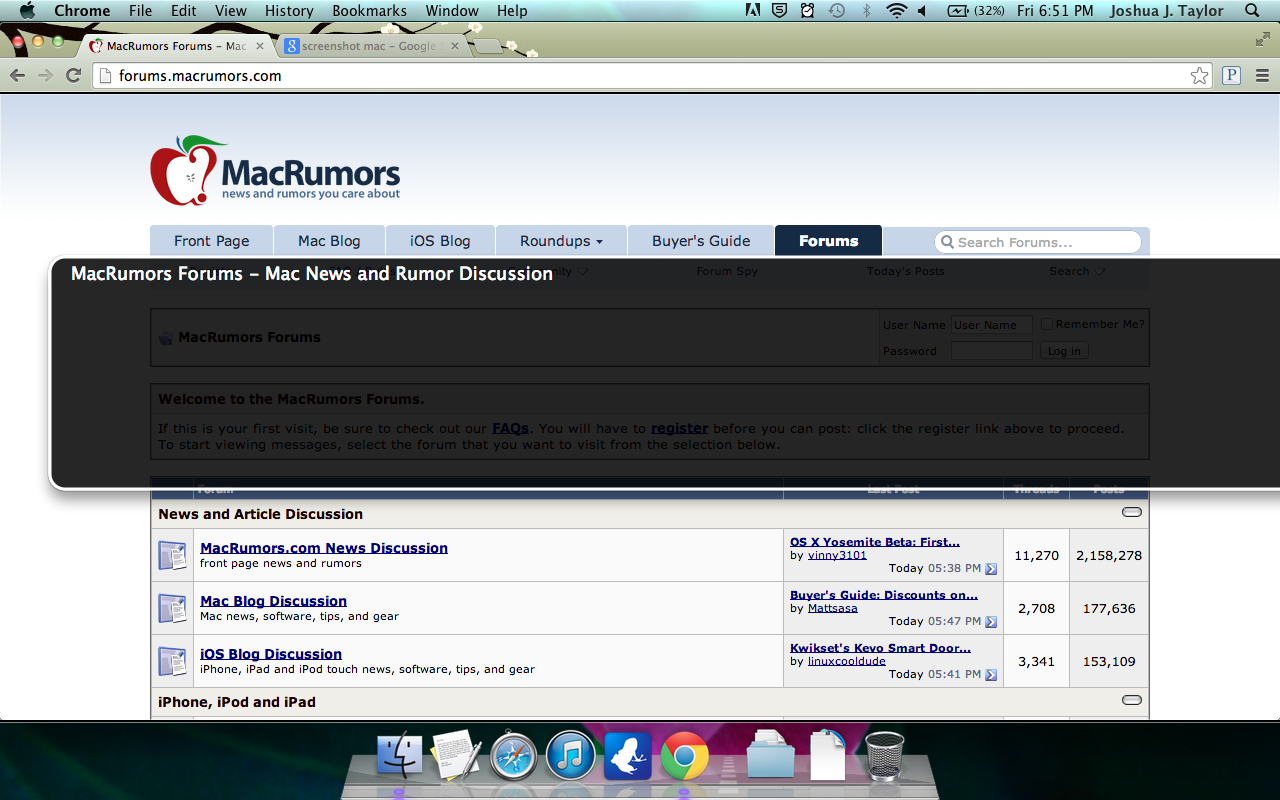Click Joshua J. Taylor user menu
The width and height of the screenshot is (1280, 800).
click(x=1167, y=10)
